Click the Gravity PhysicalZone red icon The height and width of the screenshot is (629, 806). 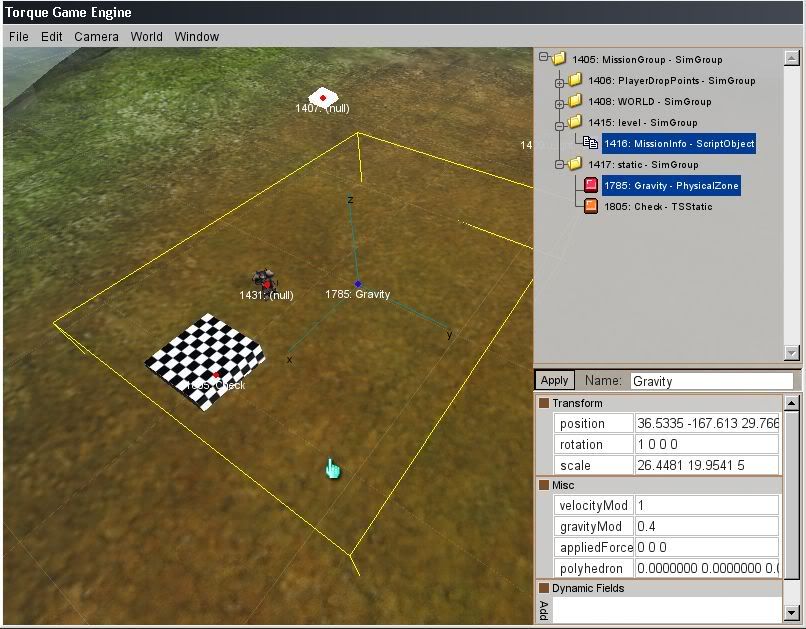coord(591,185)
